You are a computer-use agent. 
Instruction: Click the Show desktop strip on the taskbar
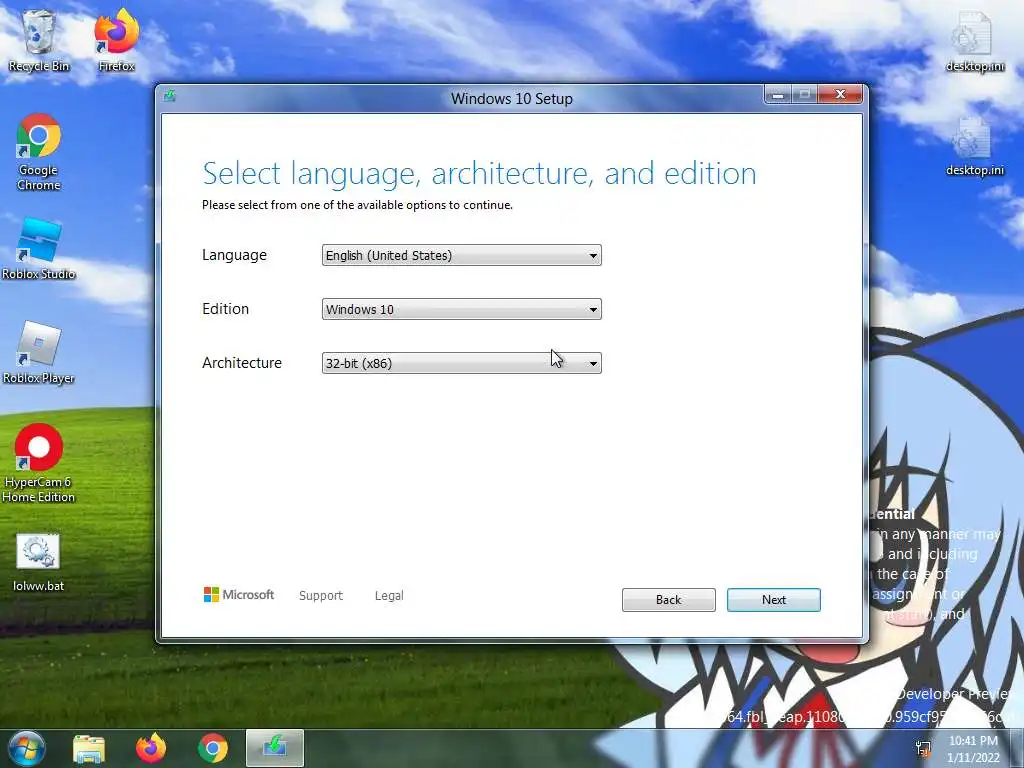[x=1016, y=748]
